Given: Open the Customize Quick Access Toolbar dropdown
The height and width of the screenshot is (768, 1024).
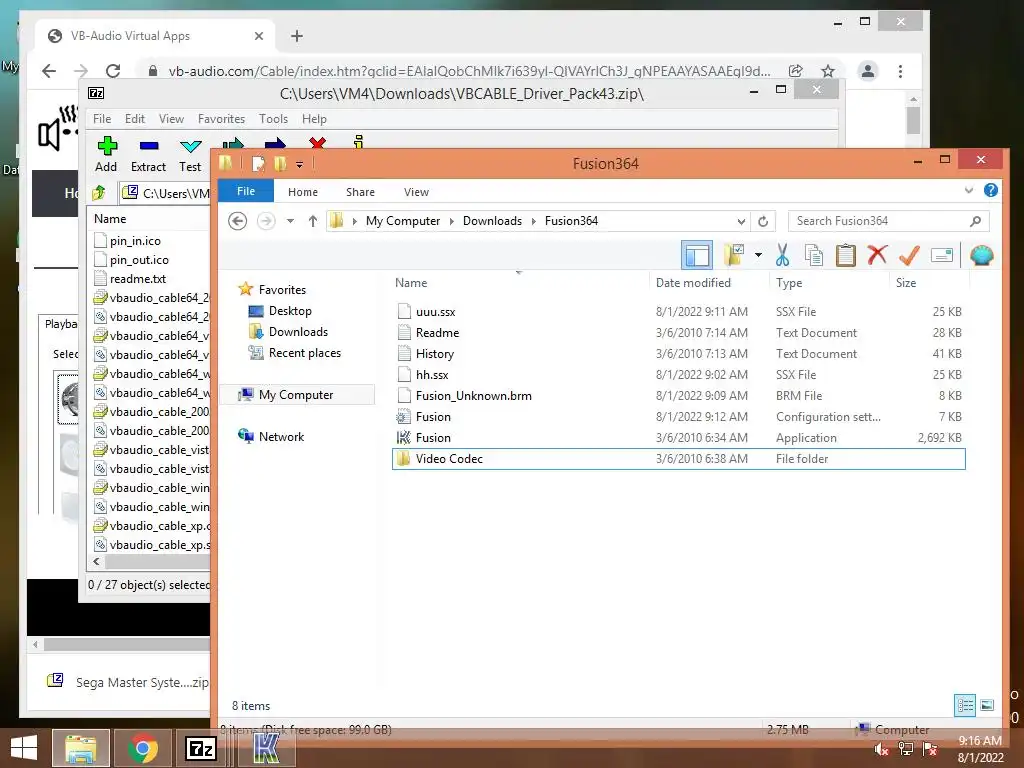Looking at the screenshot, I should 300,165.
